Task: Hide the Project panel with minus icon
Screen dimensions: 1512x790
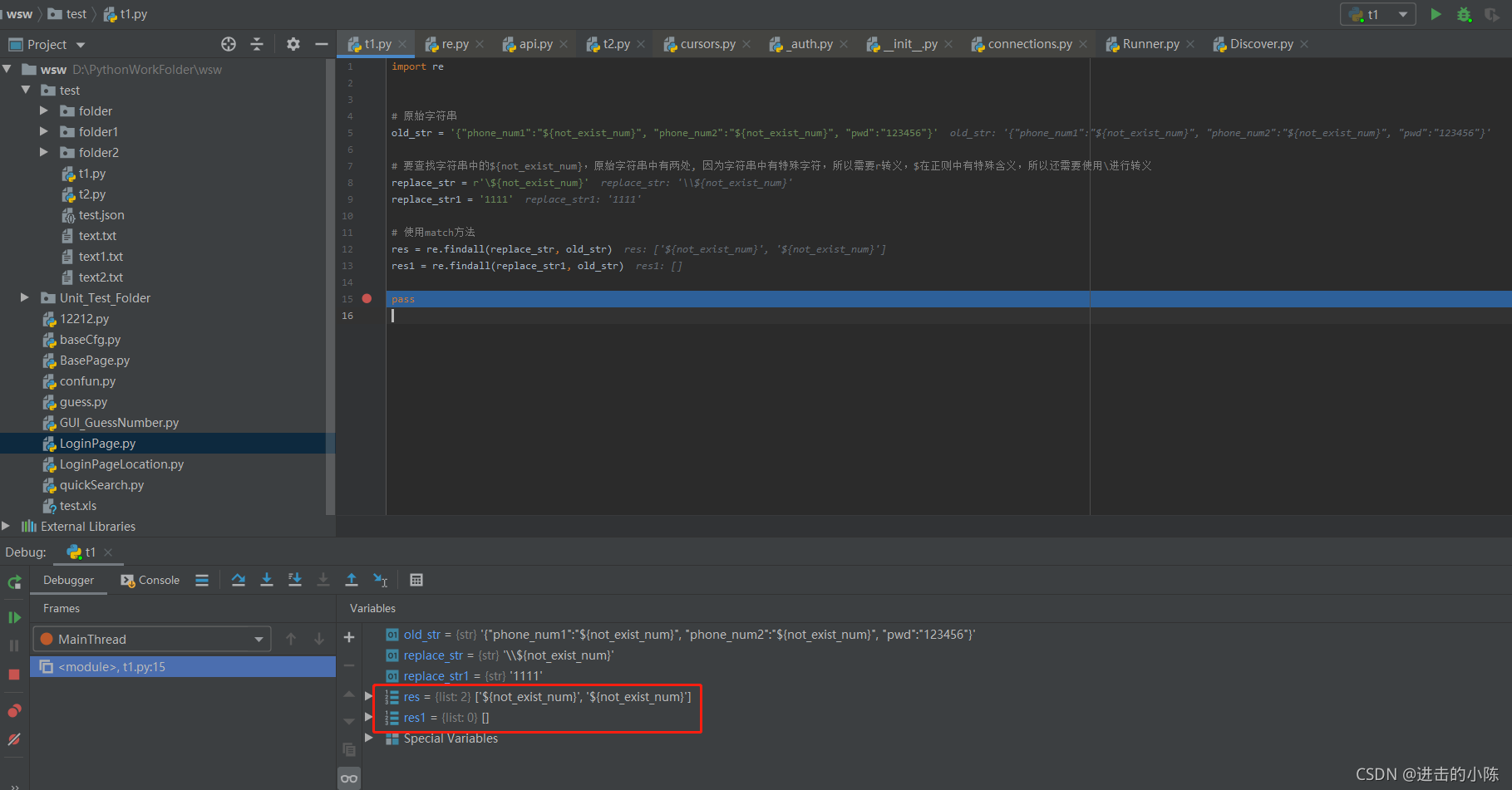Action: [x=322, y=44]
